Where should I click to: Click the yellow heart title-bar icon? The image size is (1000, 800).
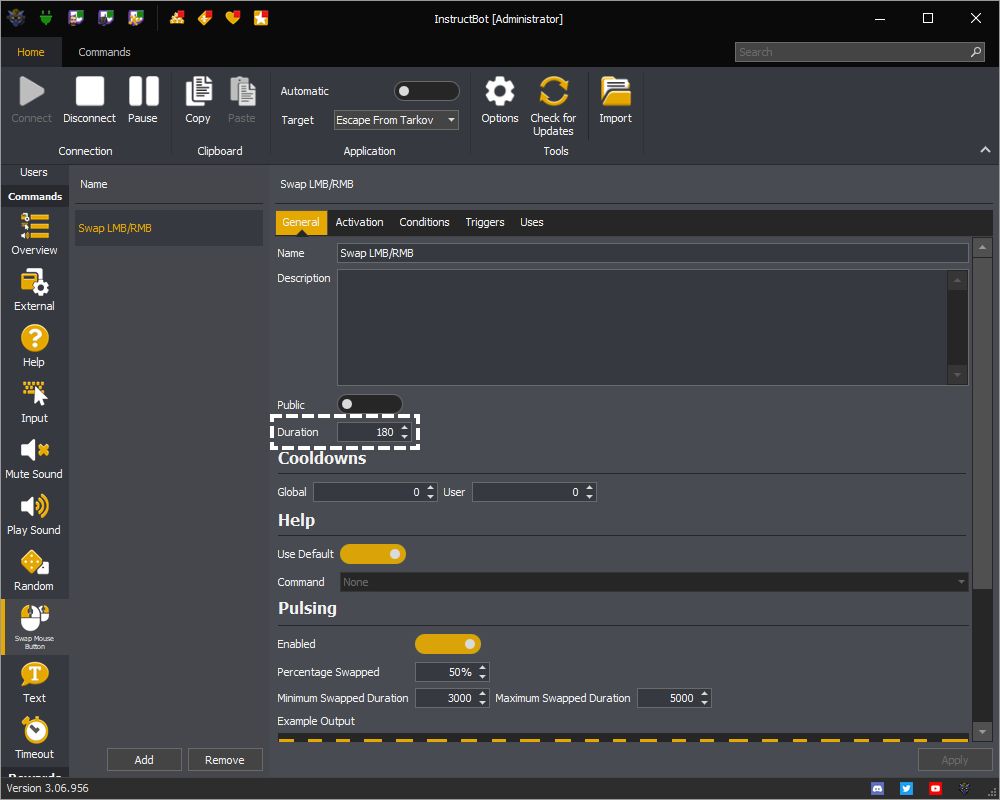pos(233,18)
